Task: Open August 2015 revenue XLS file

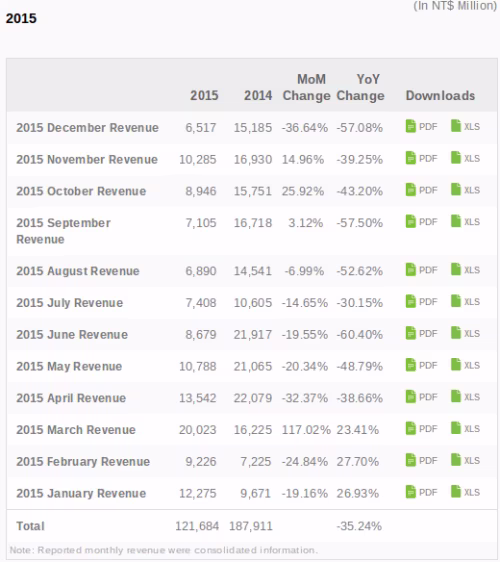Action: click(466, 270)
